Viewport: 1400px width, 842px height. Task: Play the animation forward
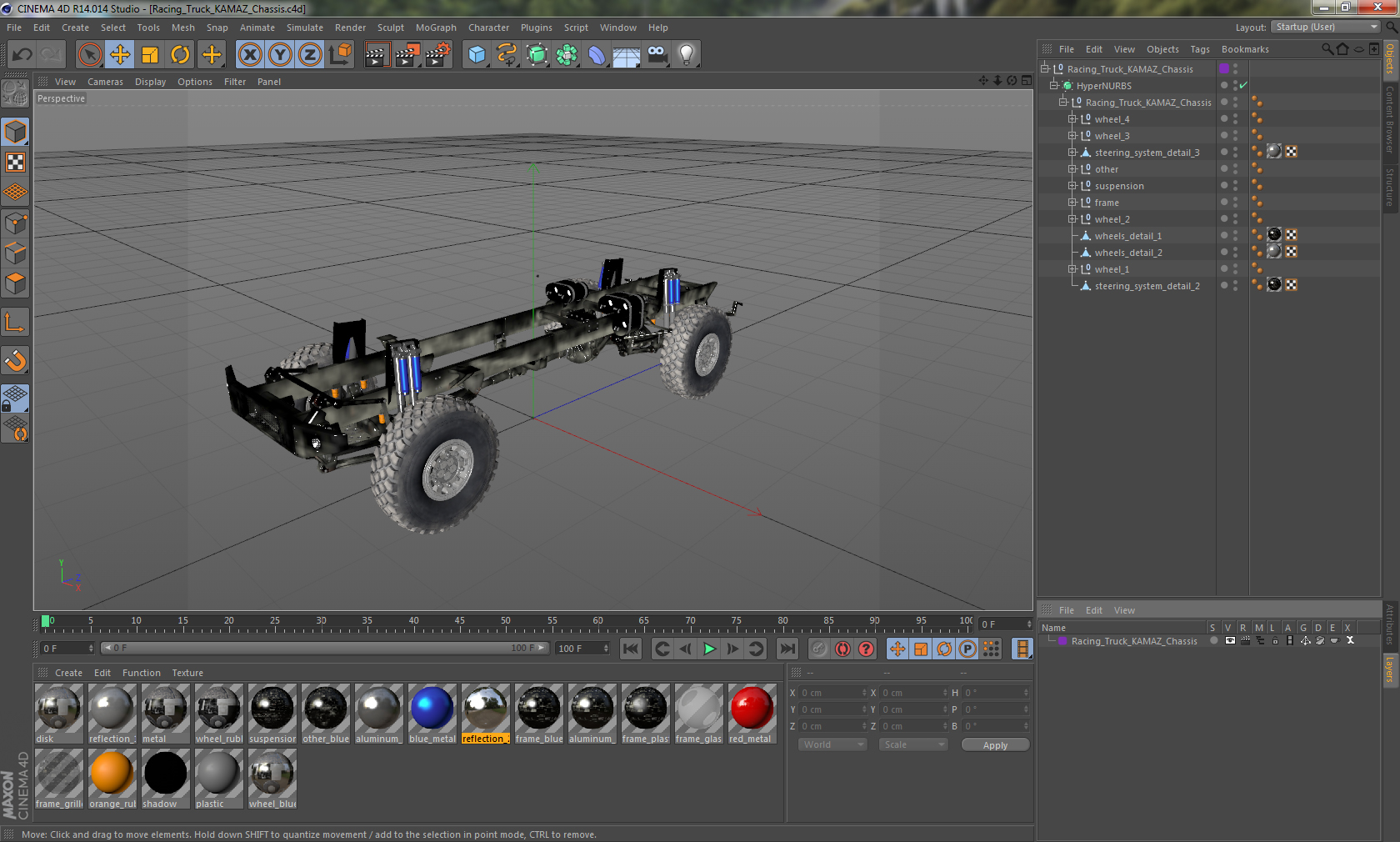tap(709, 649)
